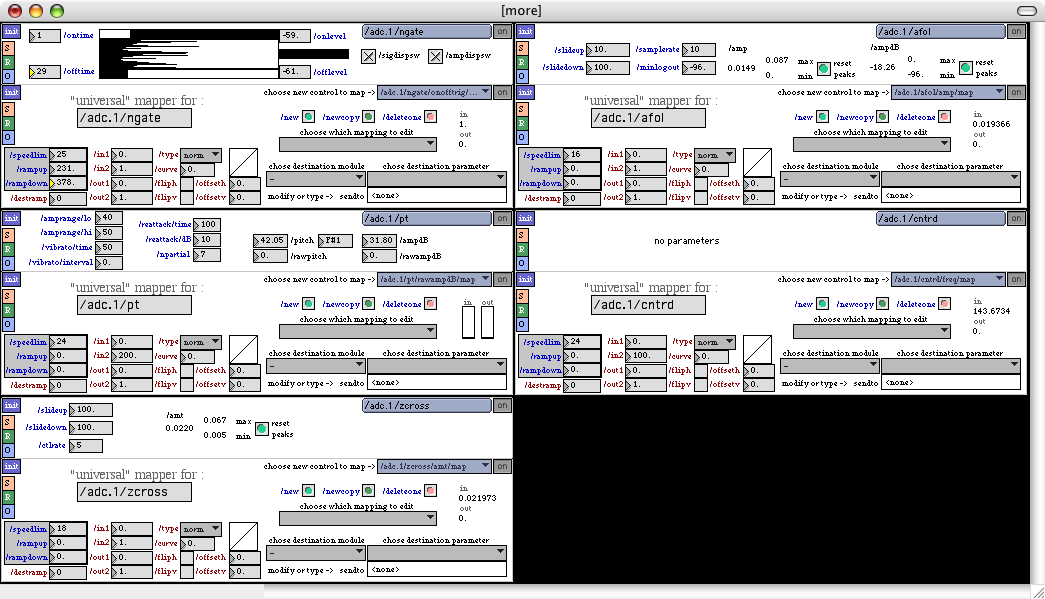The image size is (1045, 599).
Task: Click /deleteone button in the afol mapper
Action: pyautogui.click(x=943, y=117)
